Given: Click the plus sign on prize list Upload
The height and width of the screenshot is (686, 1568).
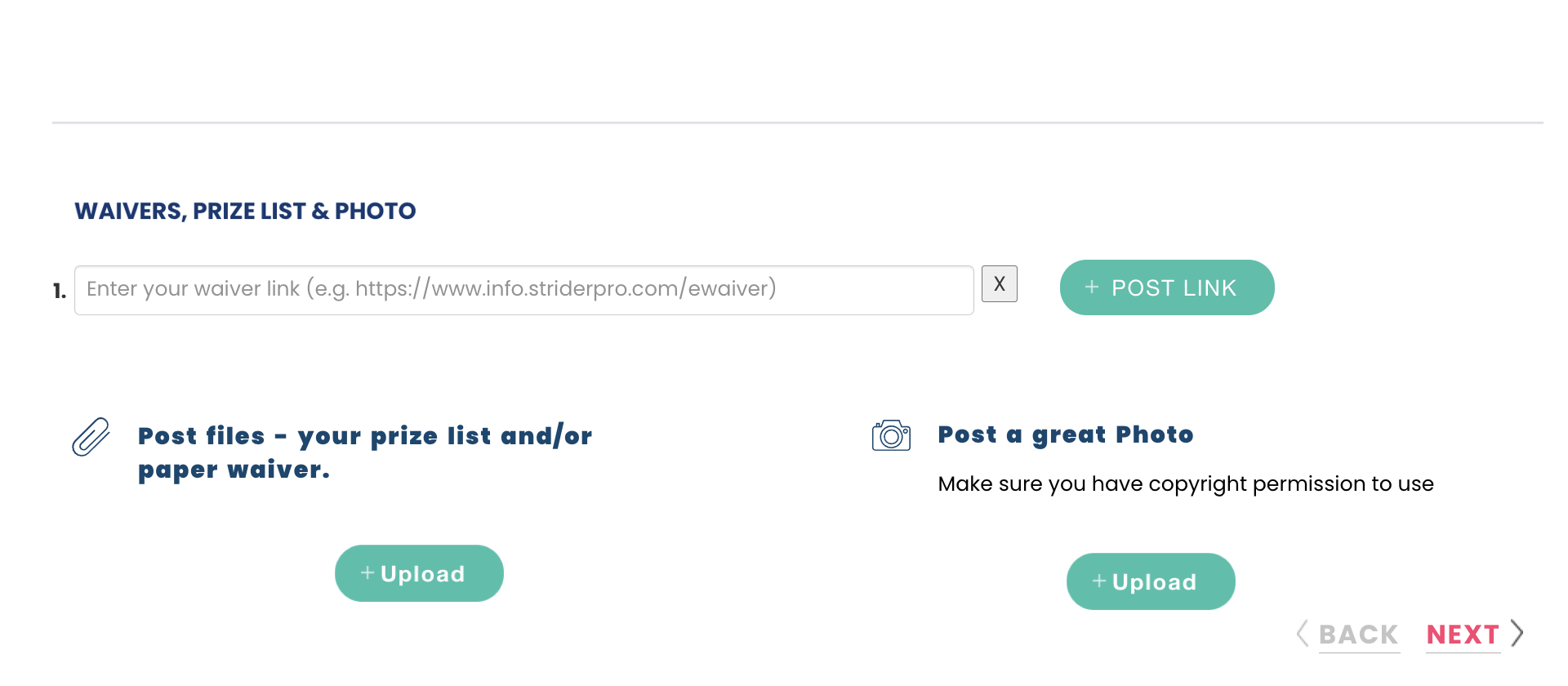Looking at the screenshot, I should 367,573.
